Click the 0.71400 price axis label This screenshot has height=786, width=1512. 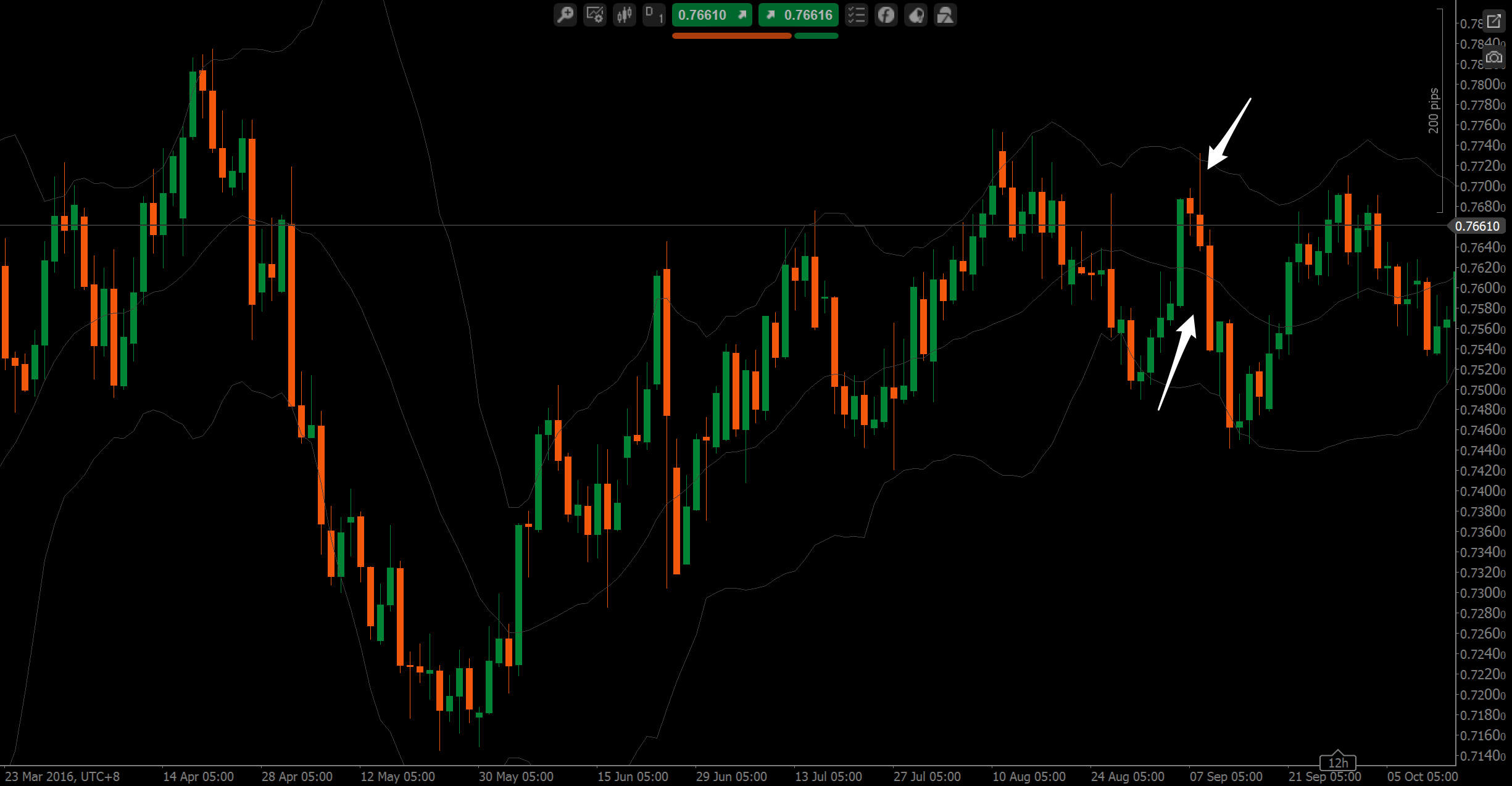1482,756
